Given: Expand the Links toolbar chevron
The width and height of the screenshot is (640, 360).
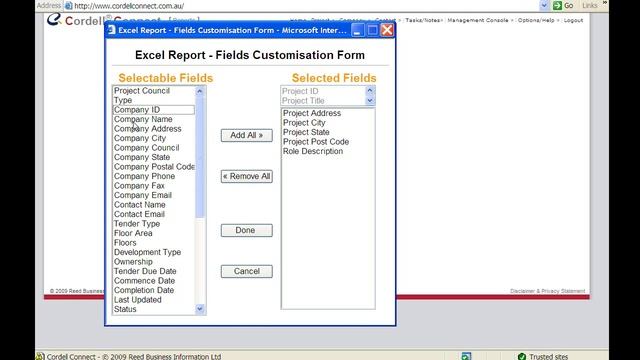Looking at the screenshot, I should [605, 3].
